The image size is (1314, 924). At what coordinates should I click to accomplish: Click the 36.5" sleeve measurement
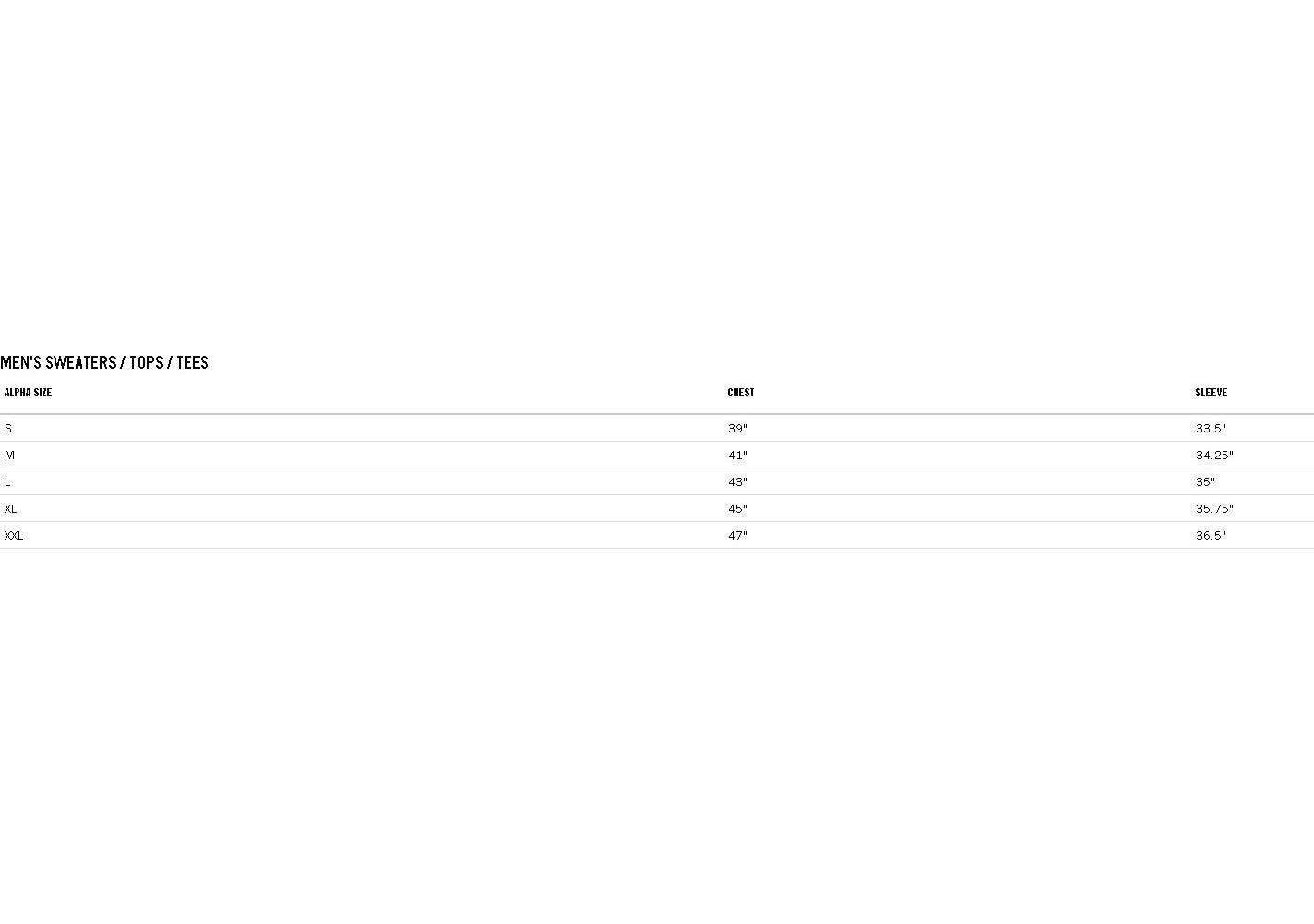pyautogui.click(x=1211, y=536)
